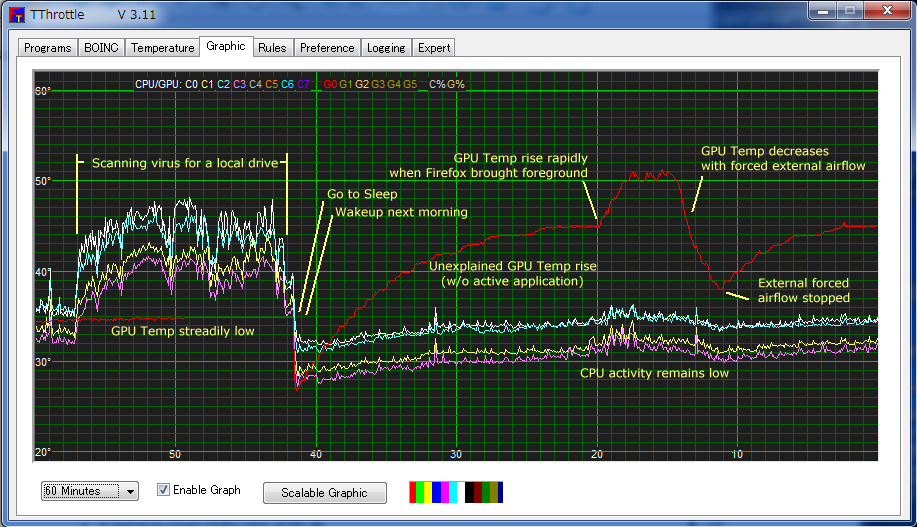
Task: Switch to the Preference tab
Action: pos(327,48)
